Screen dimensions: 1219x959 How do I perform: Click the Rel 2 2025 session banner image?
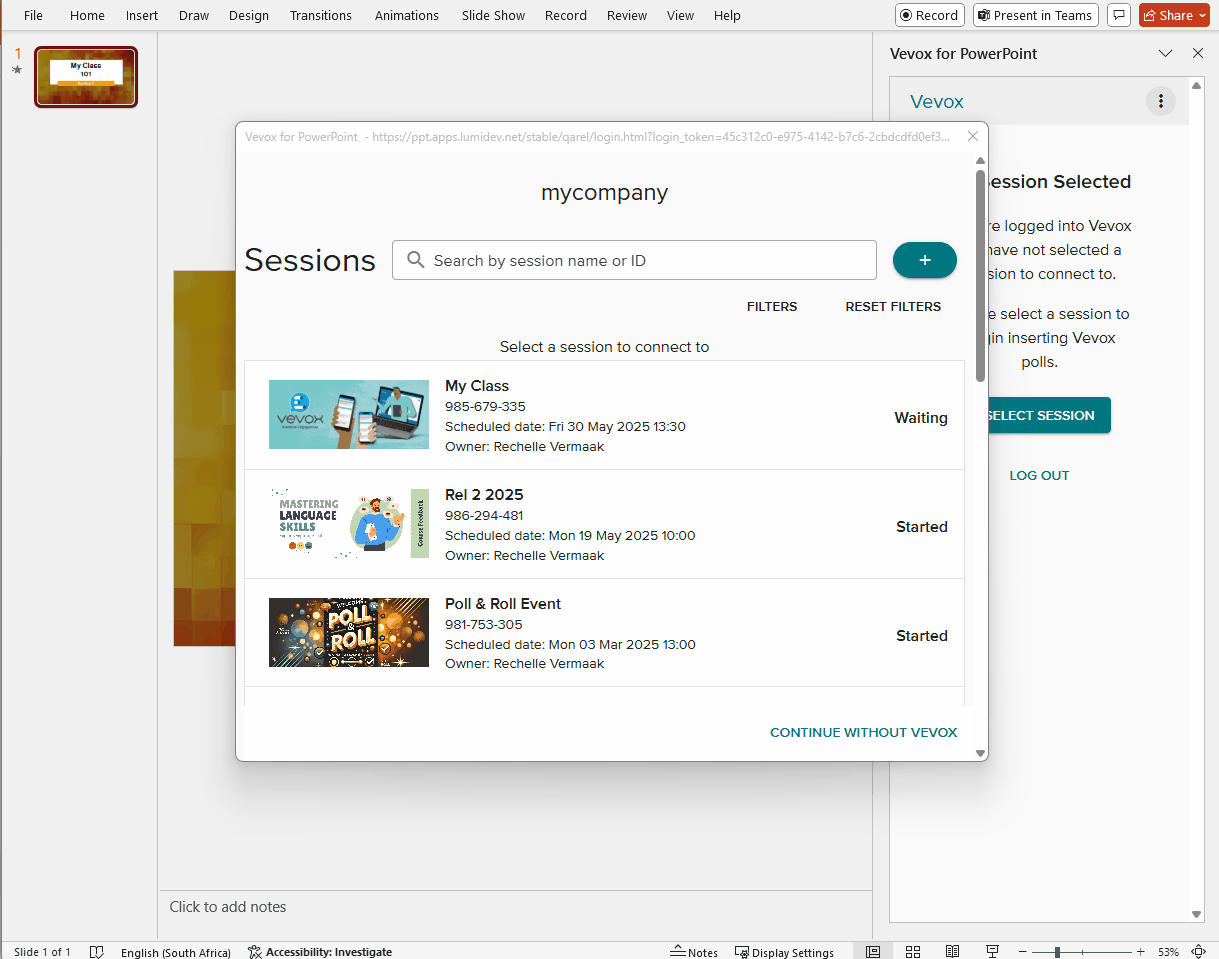point(349,523)
